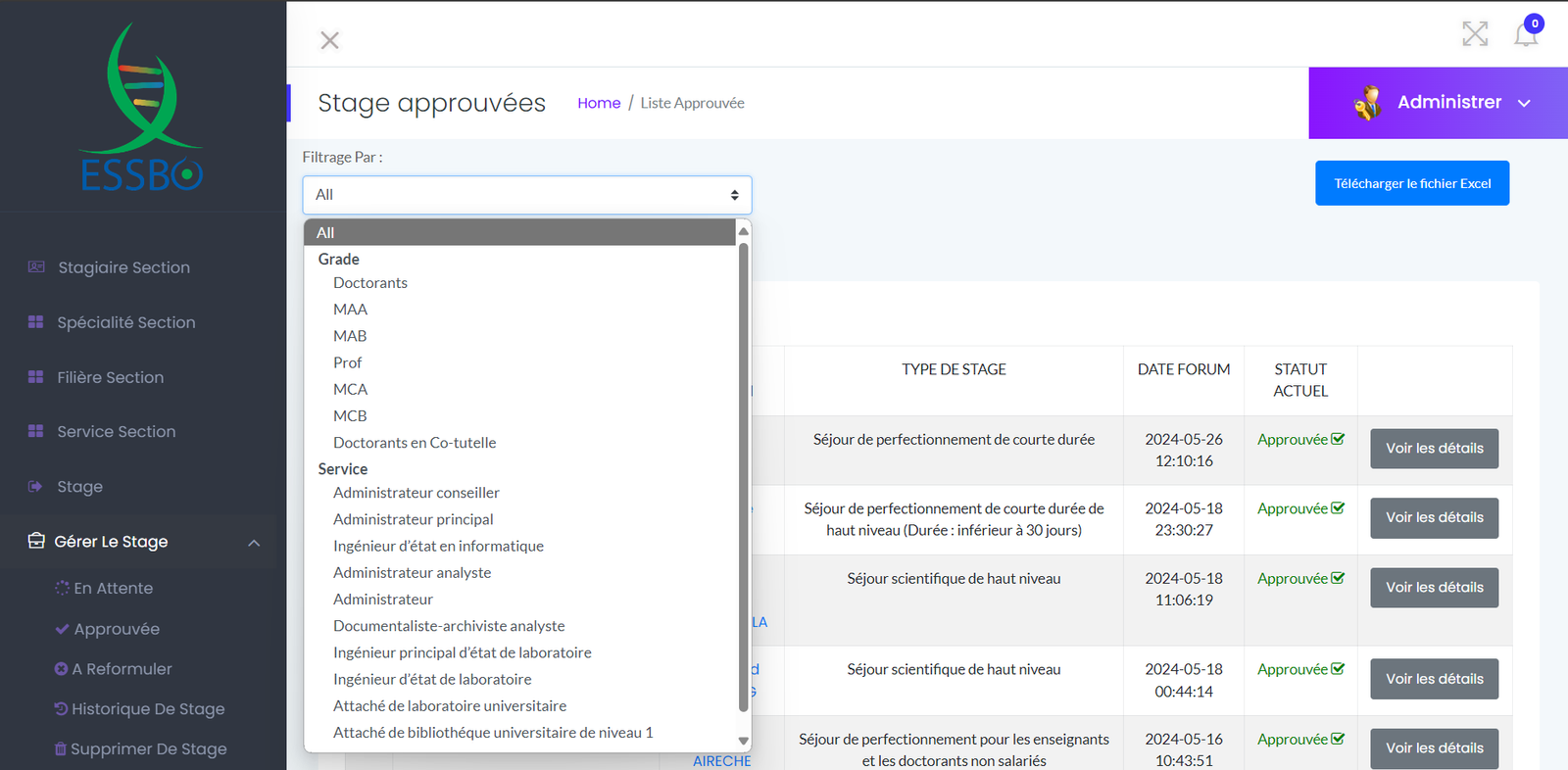Open Stagiaire Section from sidebar
1568x770 pixels.
click(x=123, y=267)
